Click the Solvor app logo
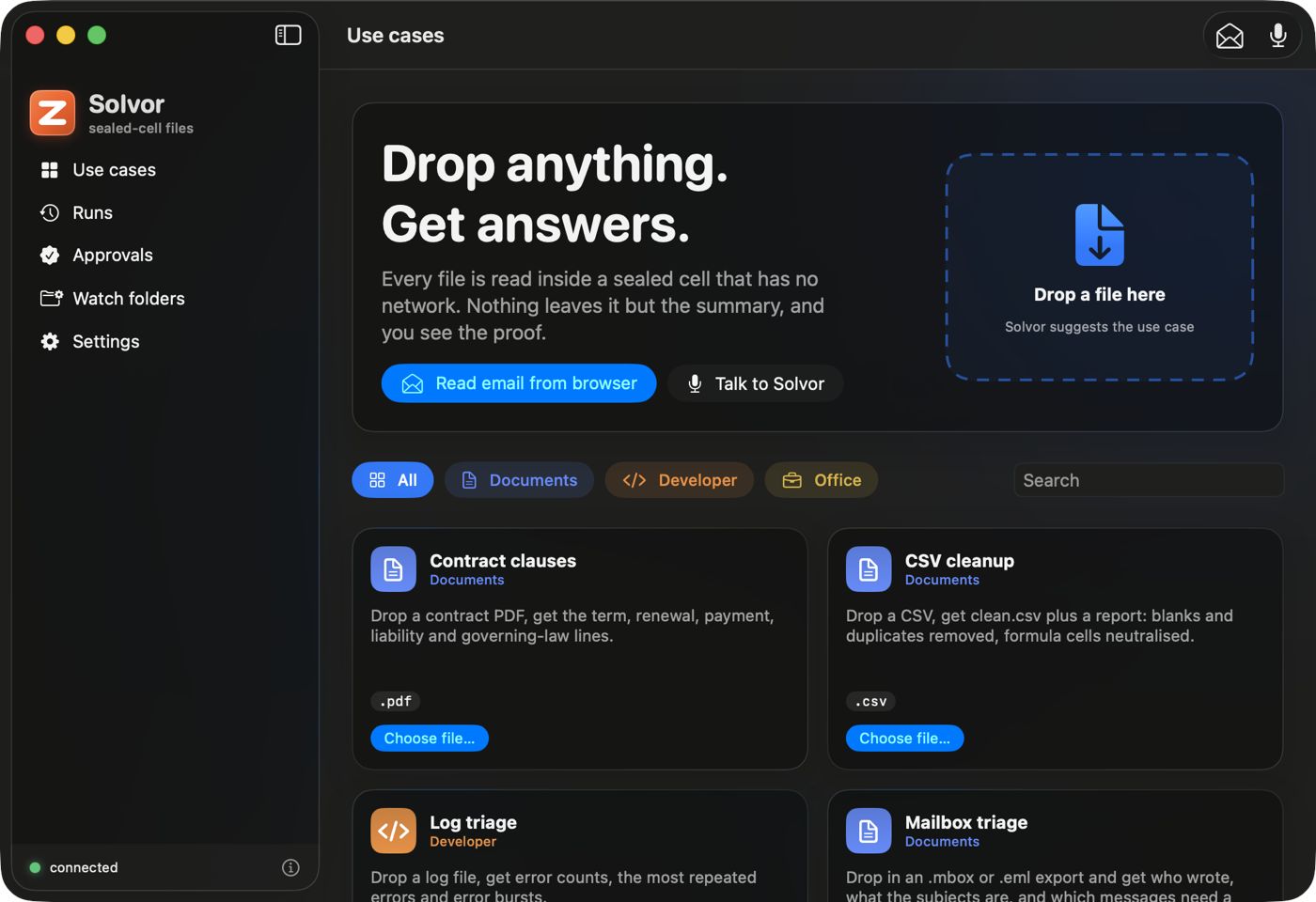 53,113
